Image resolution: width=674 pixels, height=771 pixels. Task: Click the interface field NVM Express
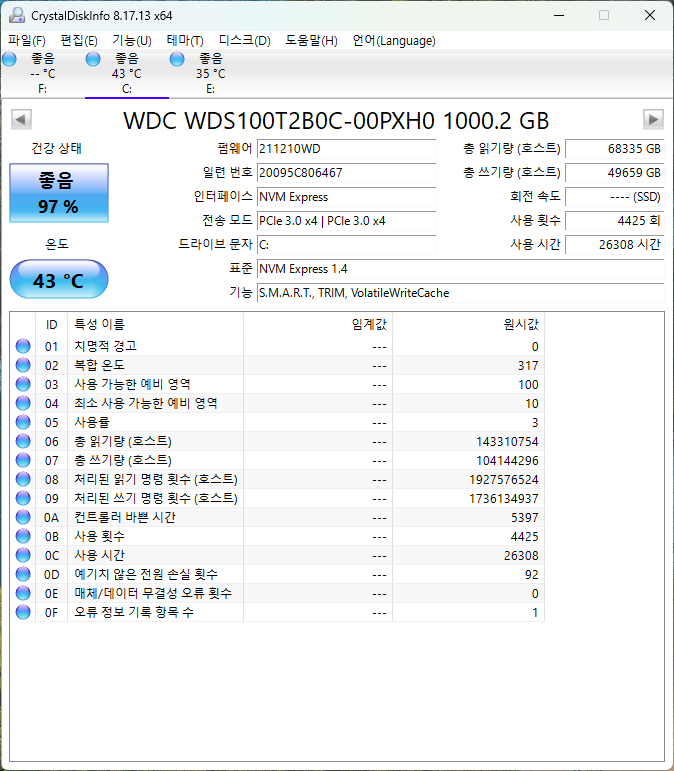click(x=347, y=197)
